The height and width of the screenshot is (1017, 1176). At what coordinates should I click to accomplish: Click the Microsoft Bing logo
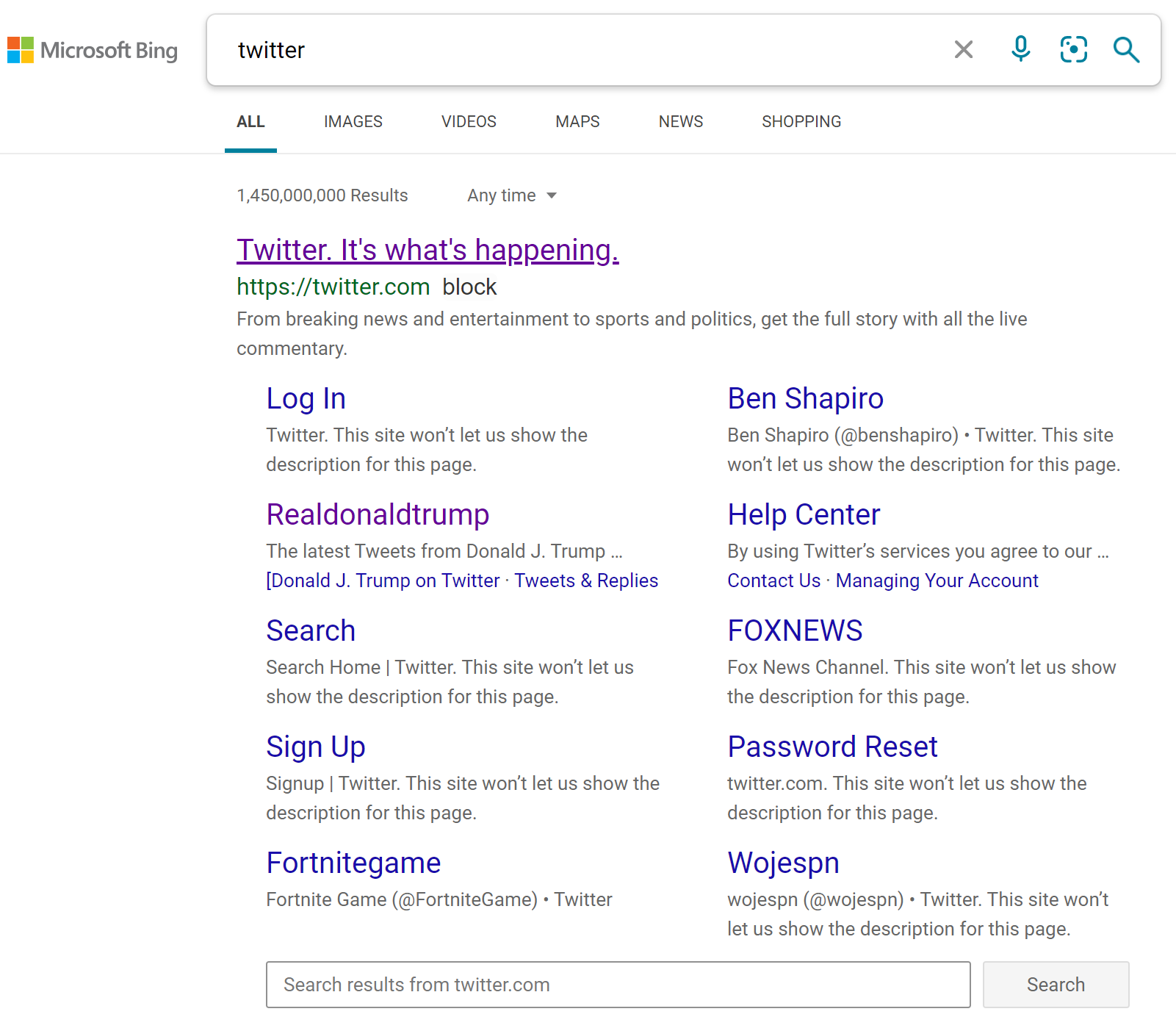click(x=93, y=50)
